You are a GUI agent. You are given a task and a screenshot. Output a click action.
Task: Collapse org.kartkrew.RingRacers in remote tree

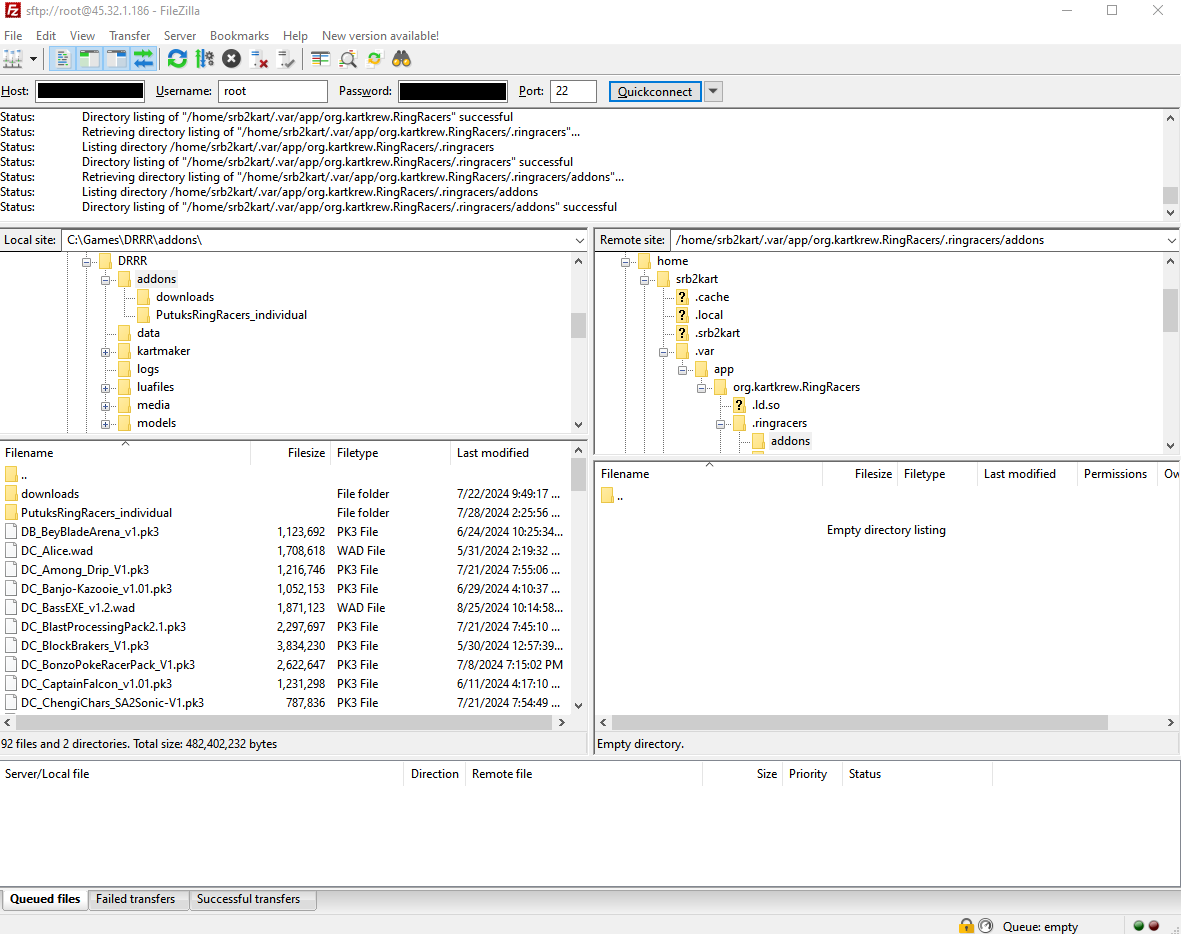pos(701,388)
